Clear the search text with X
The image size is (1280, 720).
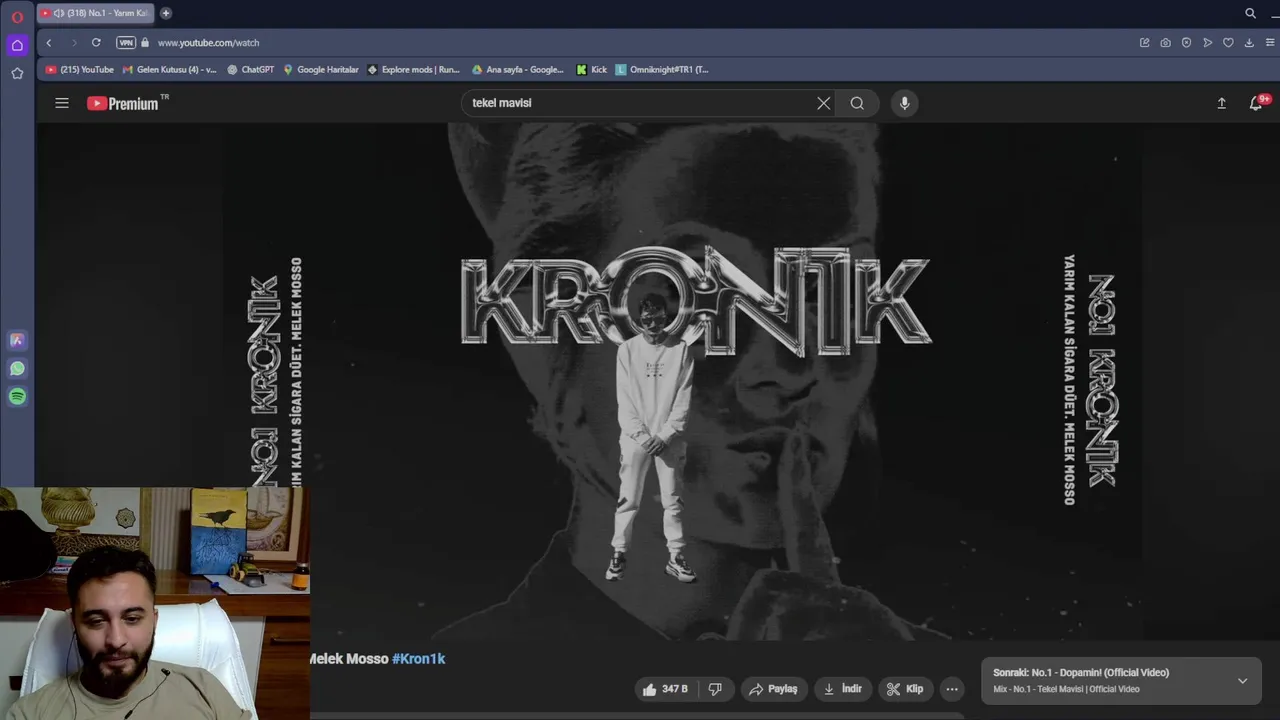pyautogui.click(x=824, y=103)
